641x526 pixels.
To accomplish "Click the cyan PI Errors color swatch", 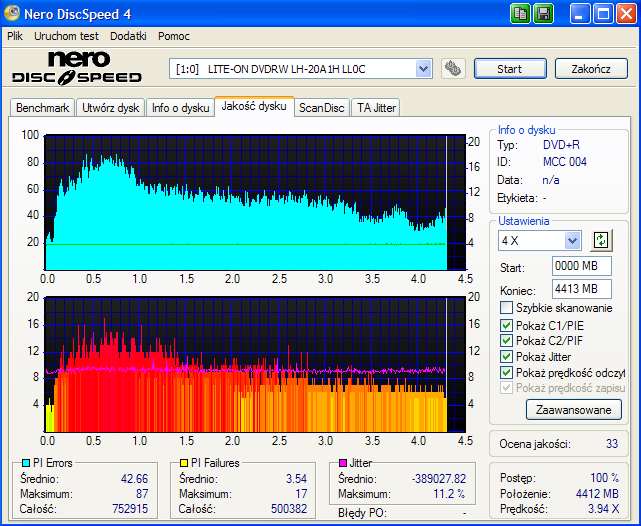I will [x=26, y=463].
